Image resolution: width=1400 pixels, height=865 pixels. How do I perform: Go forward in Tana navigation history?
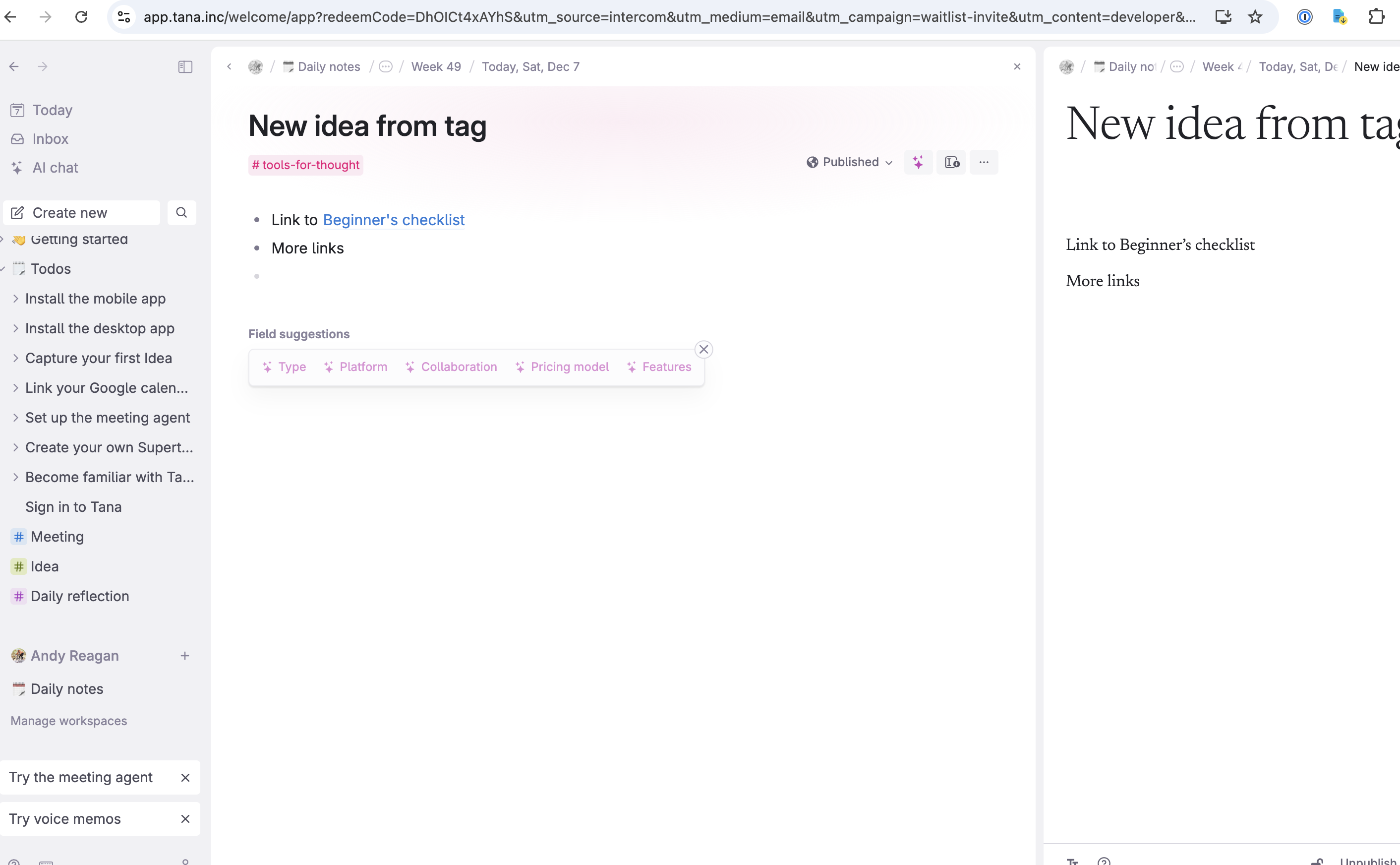(x=43, y=67)
